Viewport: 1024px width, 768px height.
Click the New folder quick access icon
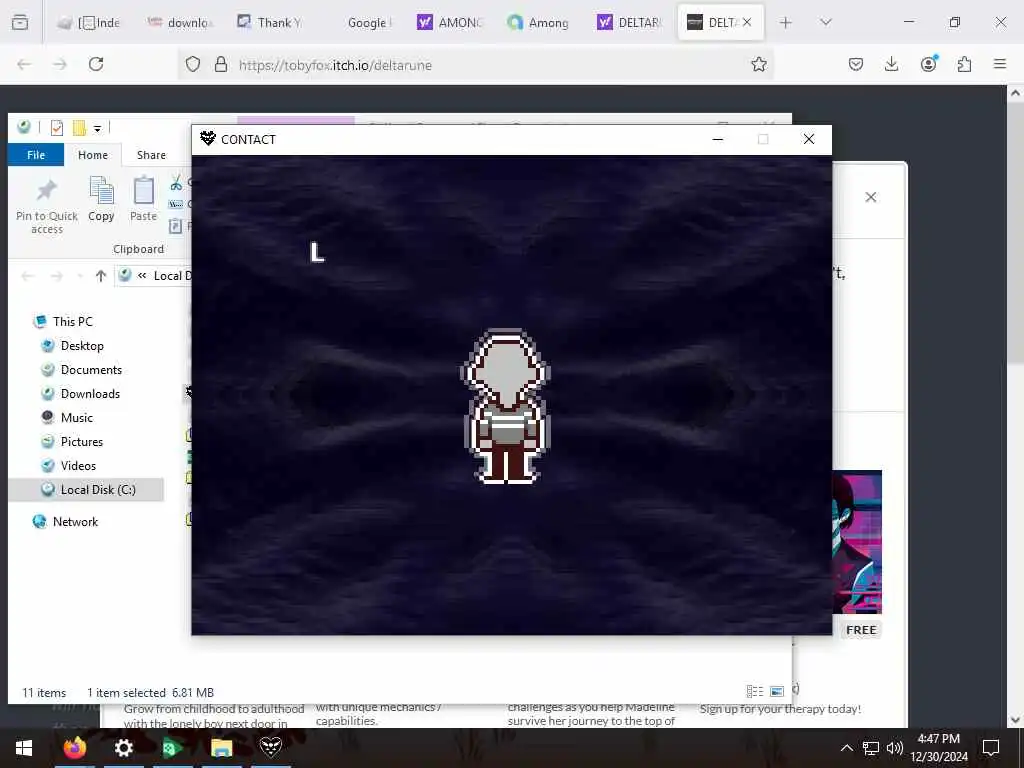[79, 127]
